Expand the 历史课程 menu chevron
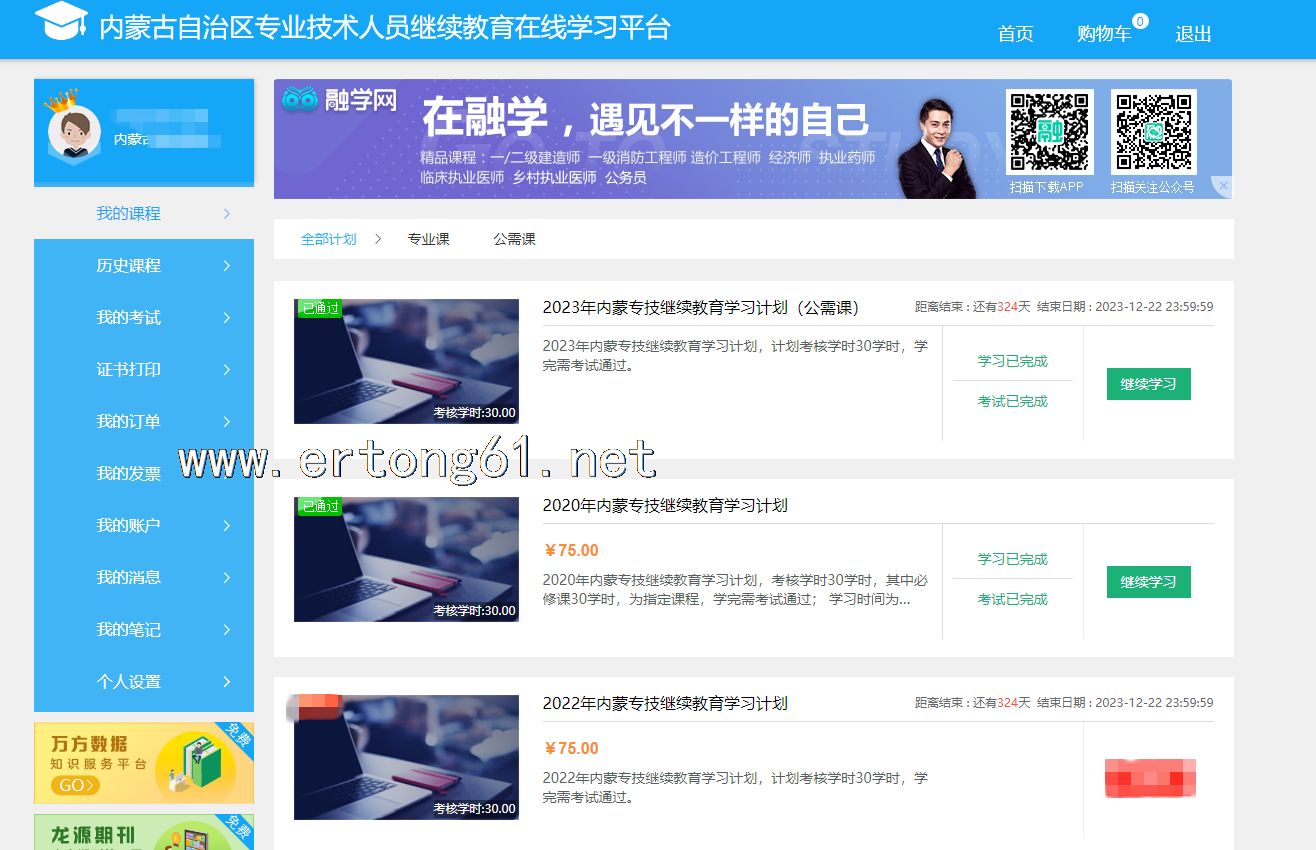 pos(227,266)
